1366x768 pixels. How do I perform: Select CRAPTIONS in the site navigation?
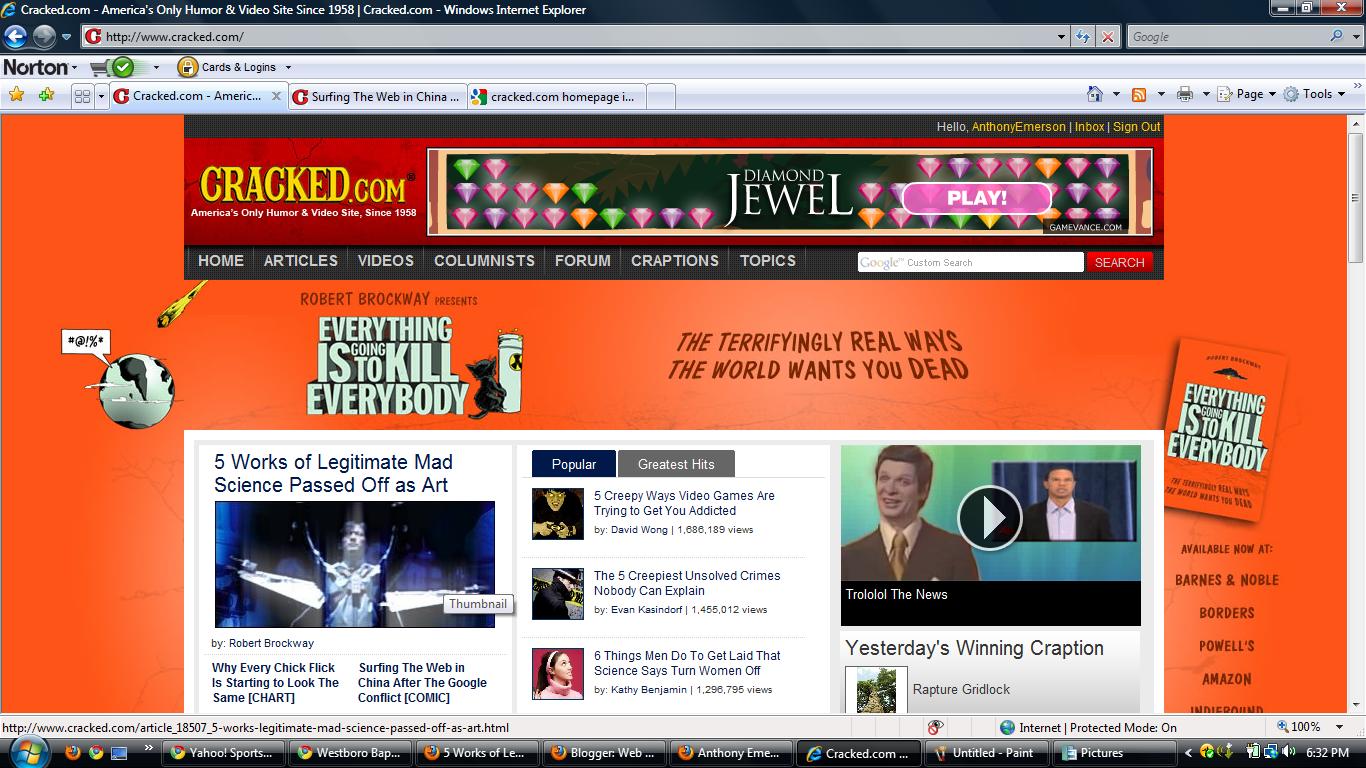pyautogui.click(x=675, y=260)
